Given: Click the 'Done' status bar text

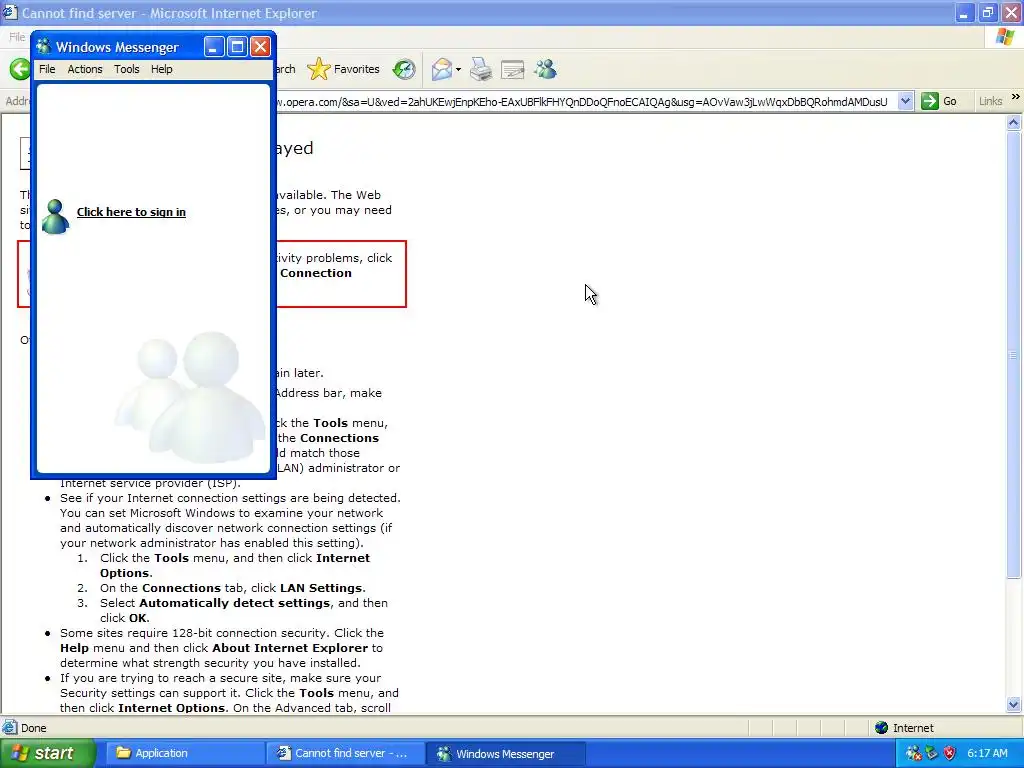Looking at the screenshot, I should click(34, 728).
